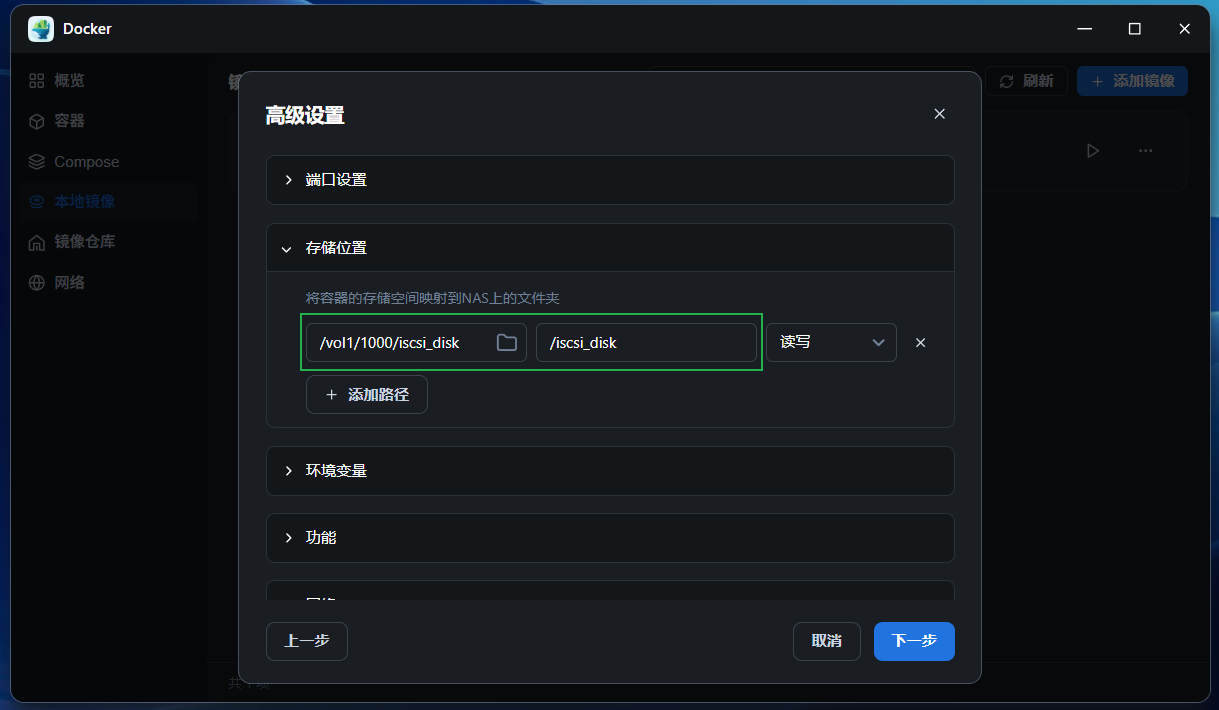
Task: Click the /iscsi_disk container path field
Action: (645, 343)
